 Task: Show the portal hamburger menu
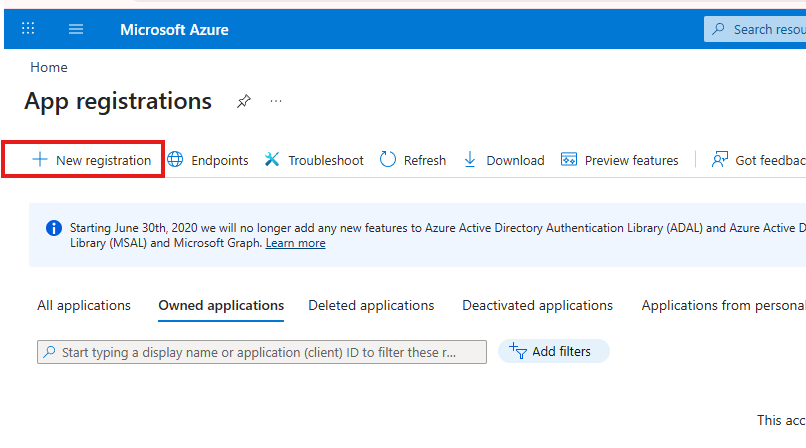coord(76,29)
